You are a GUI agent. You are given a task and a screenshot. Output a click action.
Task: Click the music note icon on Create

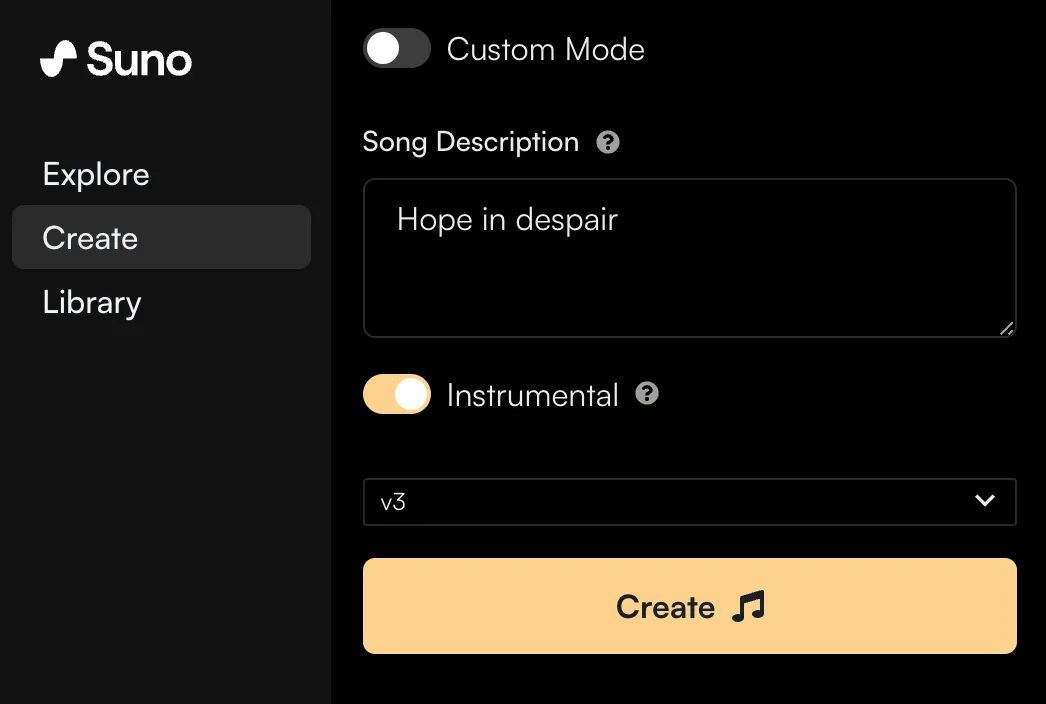748,606
